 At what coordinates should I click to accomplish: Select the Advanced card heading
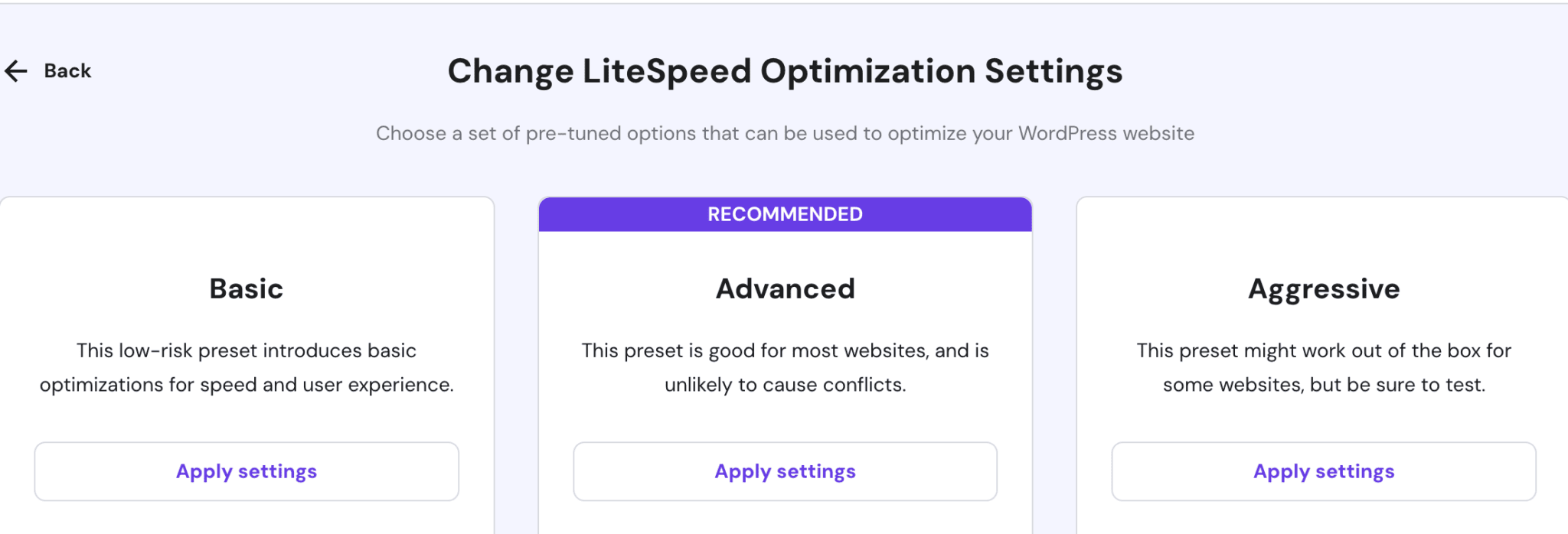click(785, 288)
